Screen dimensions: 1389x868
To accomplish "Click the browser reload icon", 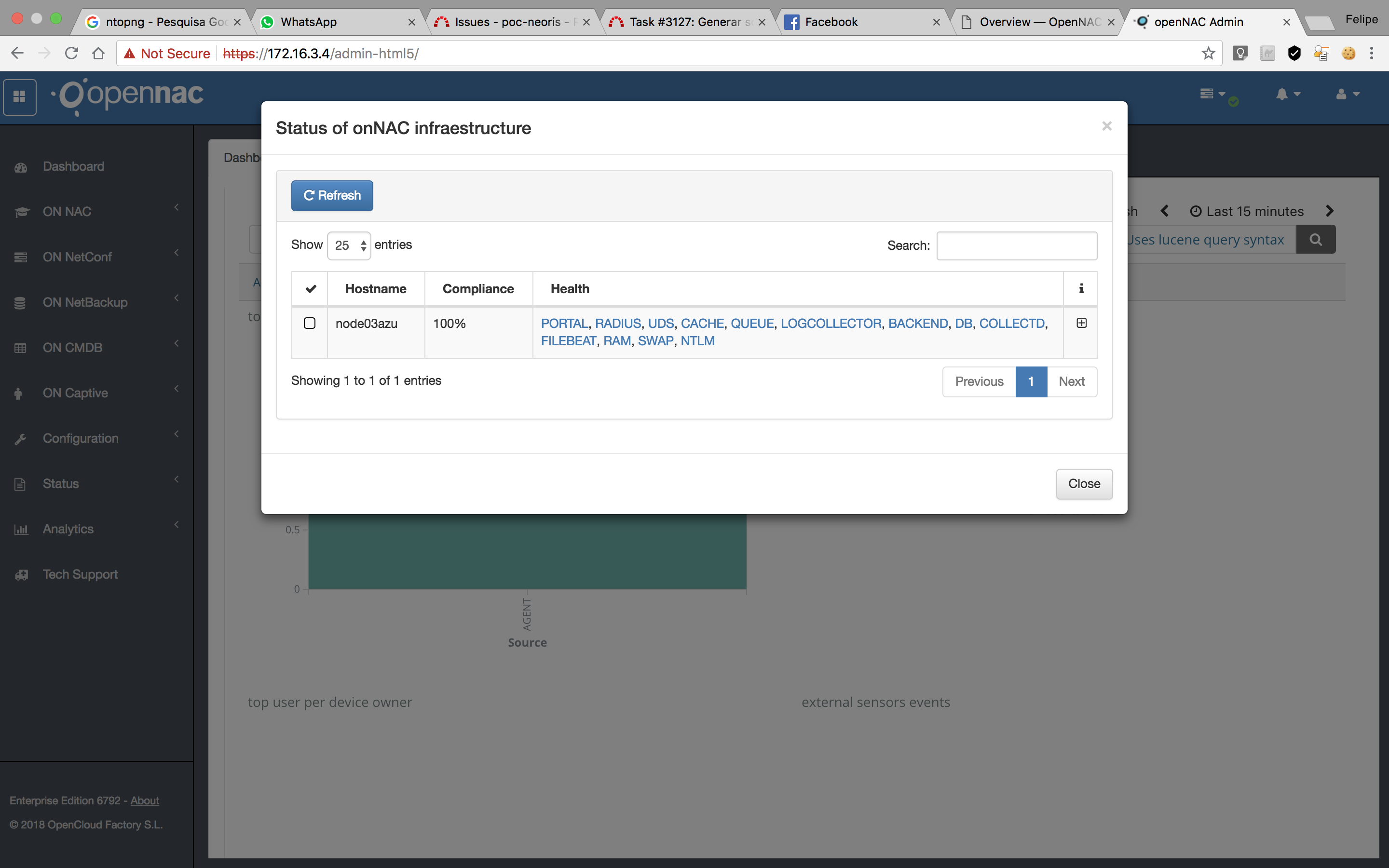I will (x=71, y=54).
